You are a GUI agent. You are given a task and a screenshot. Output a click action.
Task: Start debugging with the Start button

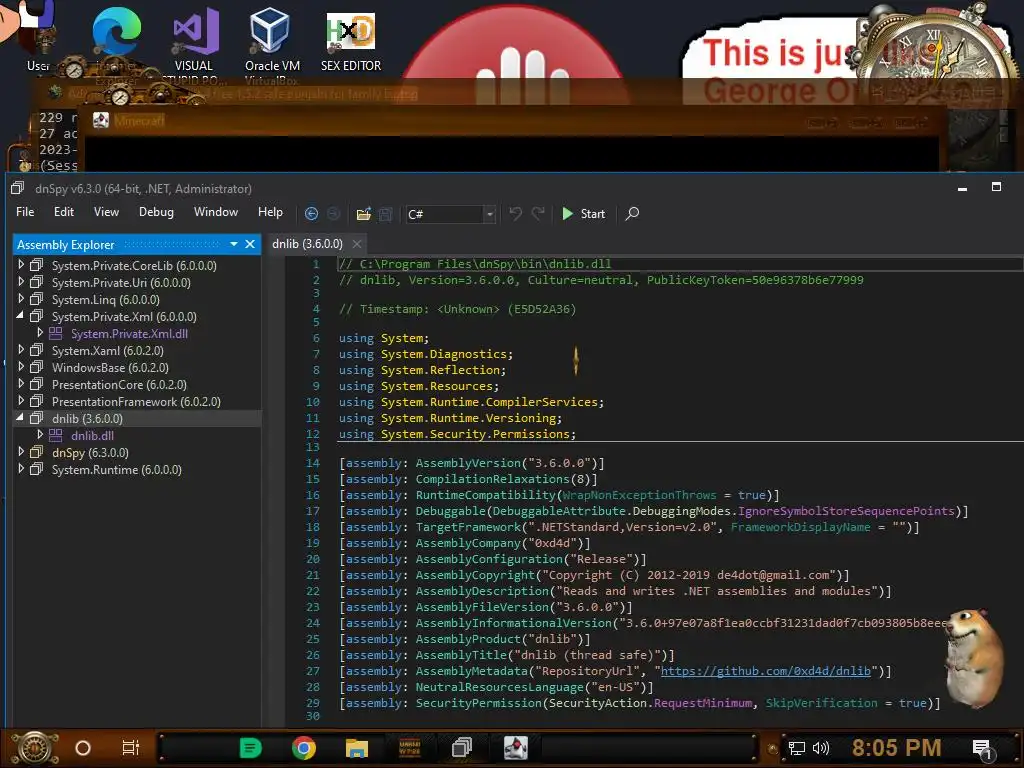pos(584,214)
